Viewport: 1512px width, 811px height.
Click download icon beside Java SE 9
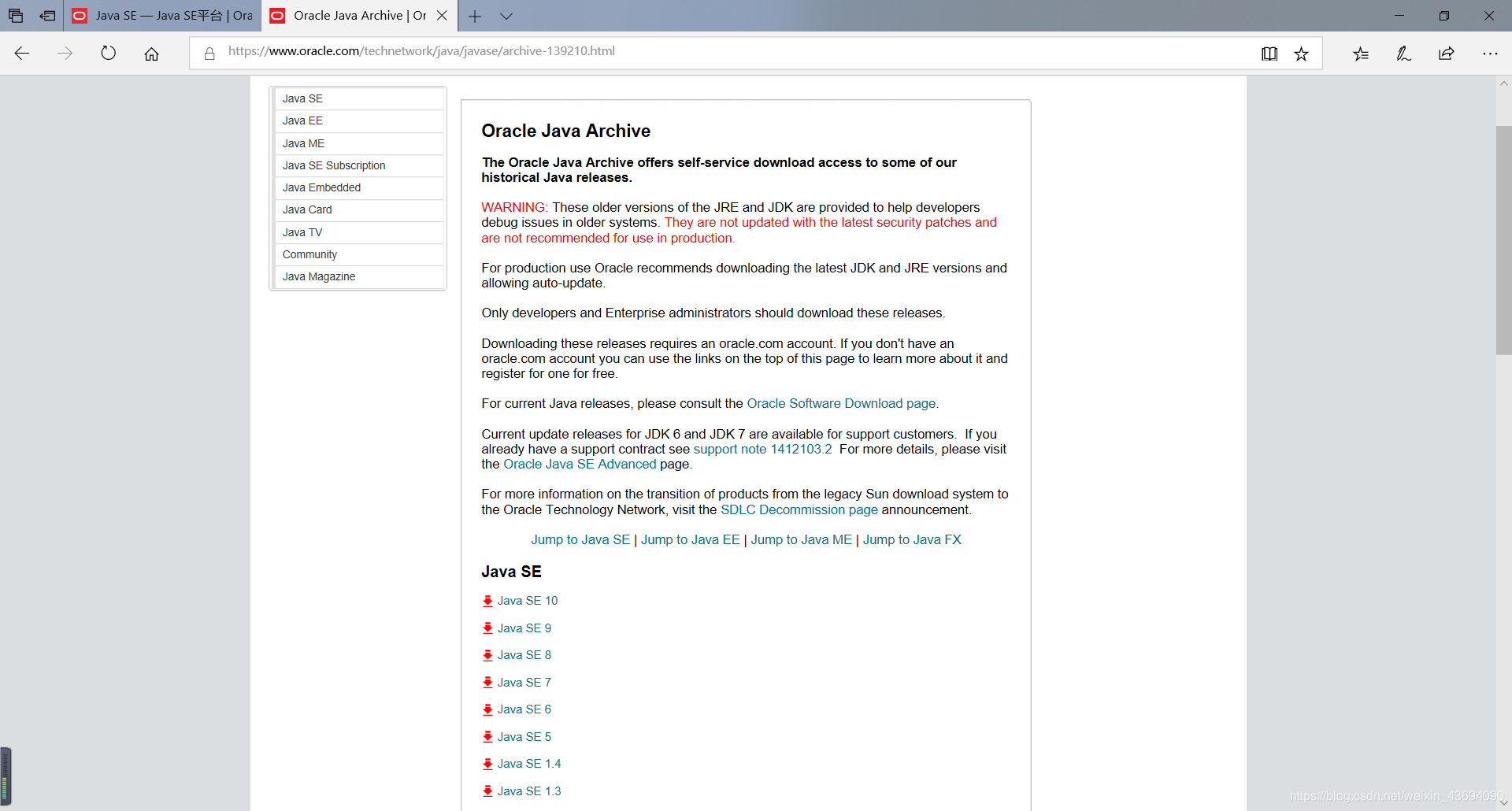tap(487, 628)
